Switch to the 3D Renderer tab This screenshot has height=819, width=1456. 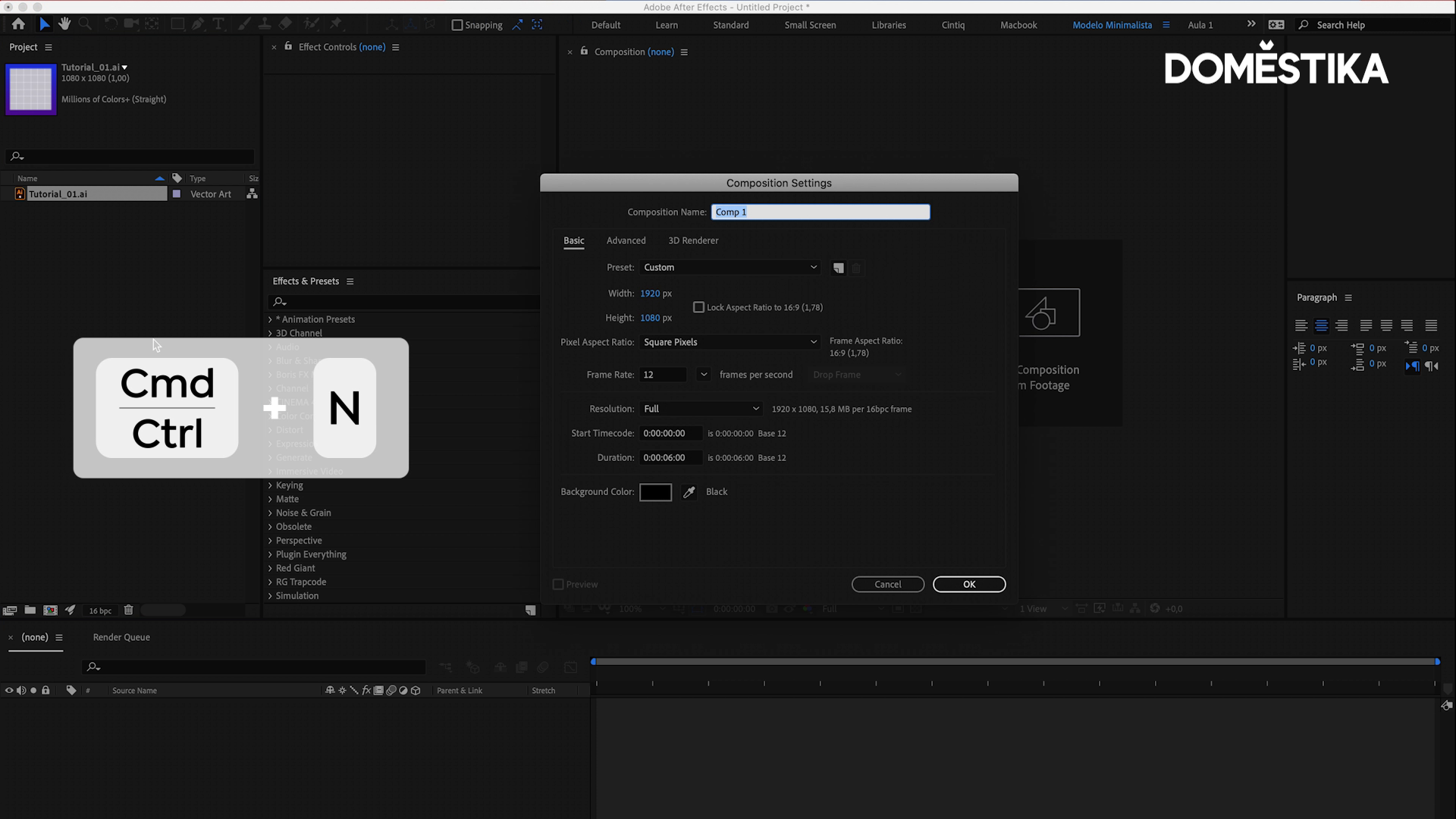[x=693, y=240]
